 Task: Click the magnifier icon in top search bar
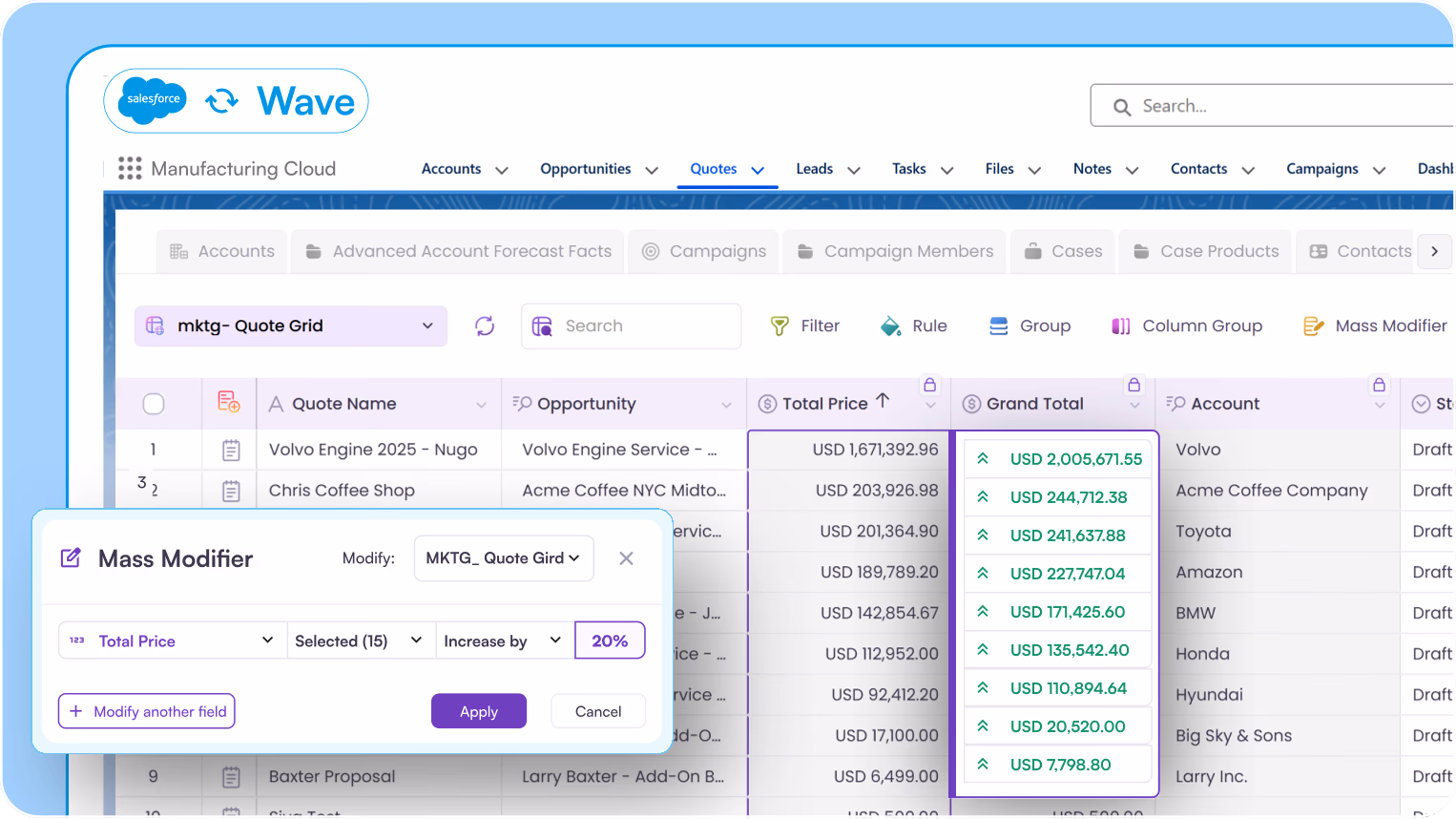[1122, 107]
